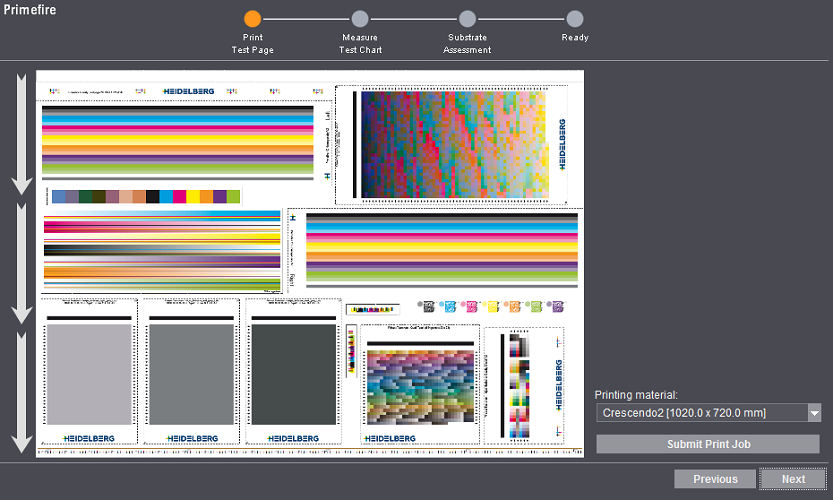The image size is (833, 500).
Task: Click the darkest gray patch on test page
Action: pyautogui.click(x=292, y=374)
